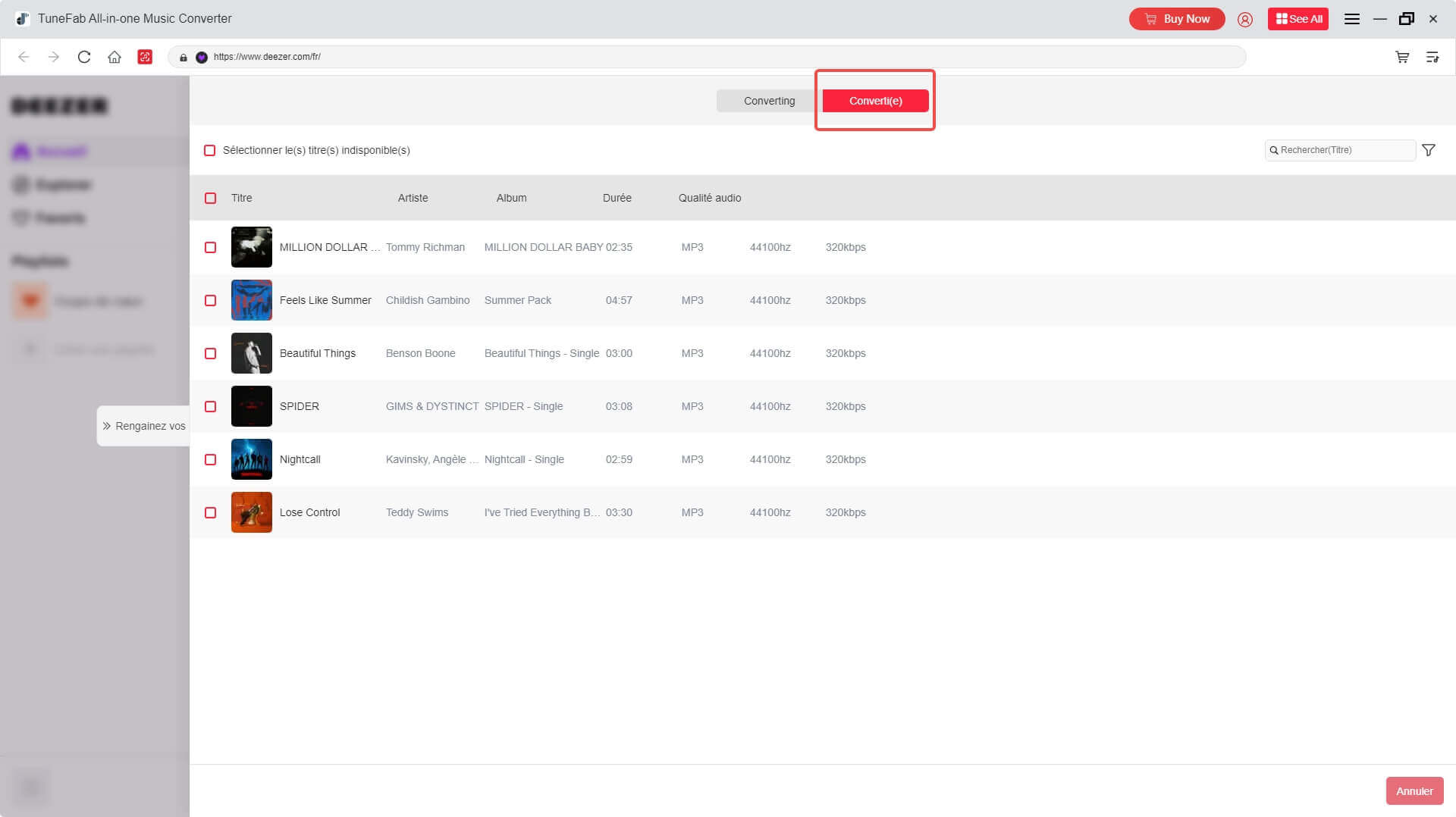Click artist name Tommy Richman
The image size is (1456, 817).
pyautogui.click(x=425, y=247)
